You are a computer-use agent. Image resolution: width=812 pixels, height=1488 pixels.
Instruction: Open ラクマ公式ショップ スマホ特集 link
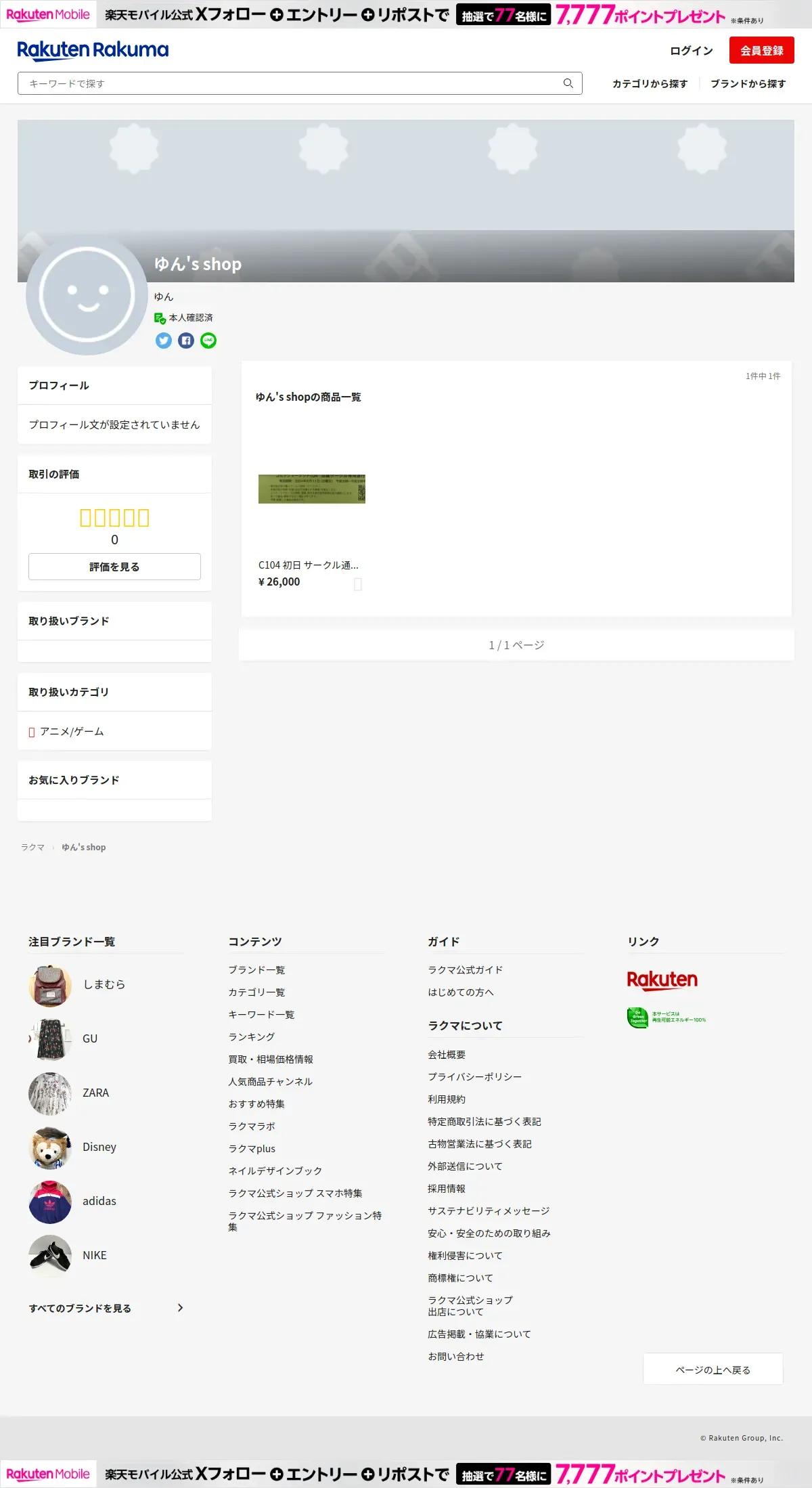pyautogui.click(x=295, y=1194)
